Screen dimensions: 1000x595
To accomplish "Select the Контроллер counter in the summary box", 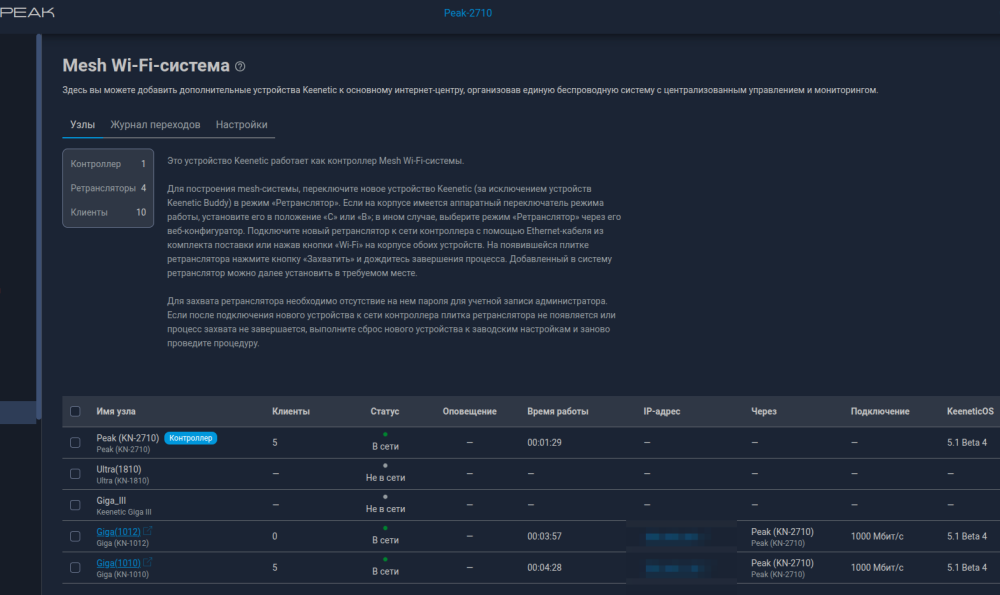I will click(x=108, y=164).
